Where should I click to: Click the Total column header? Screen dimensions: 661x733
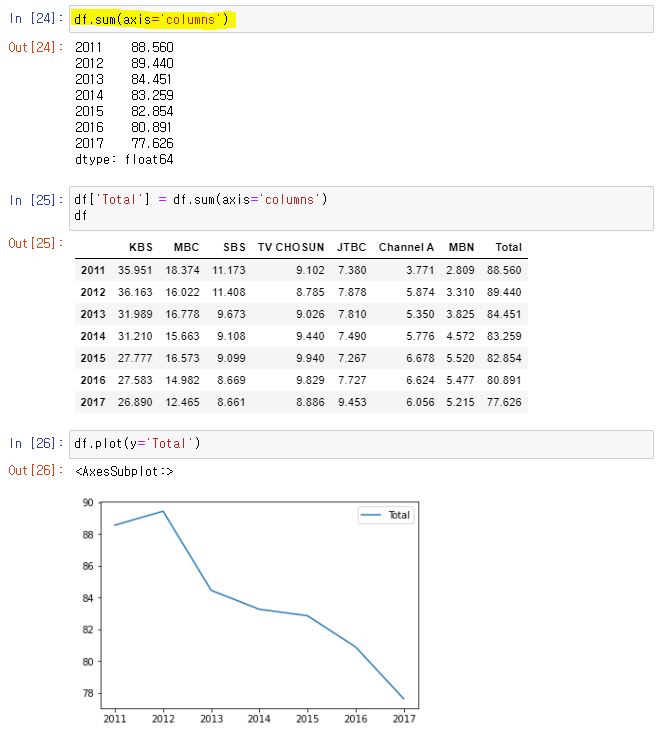click(509, 247)
